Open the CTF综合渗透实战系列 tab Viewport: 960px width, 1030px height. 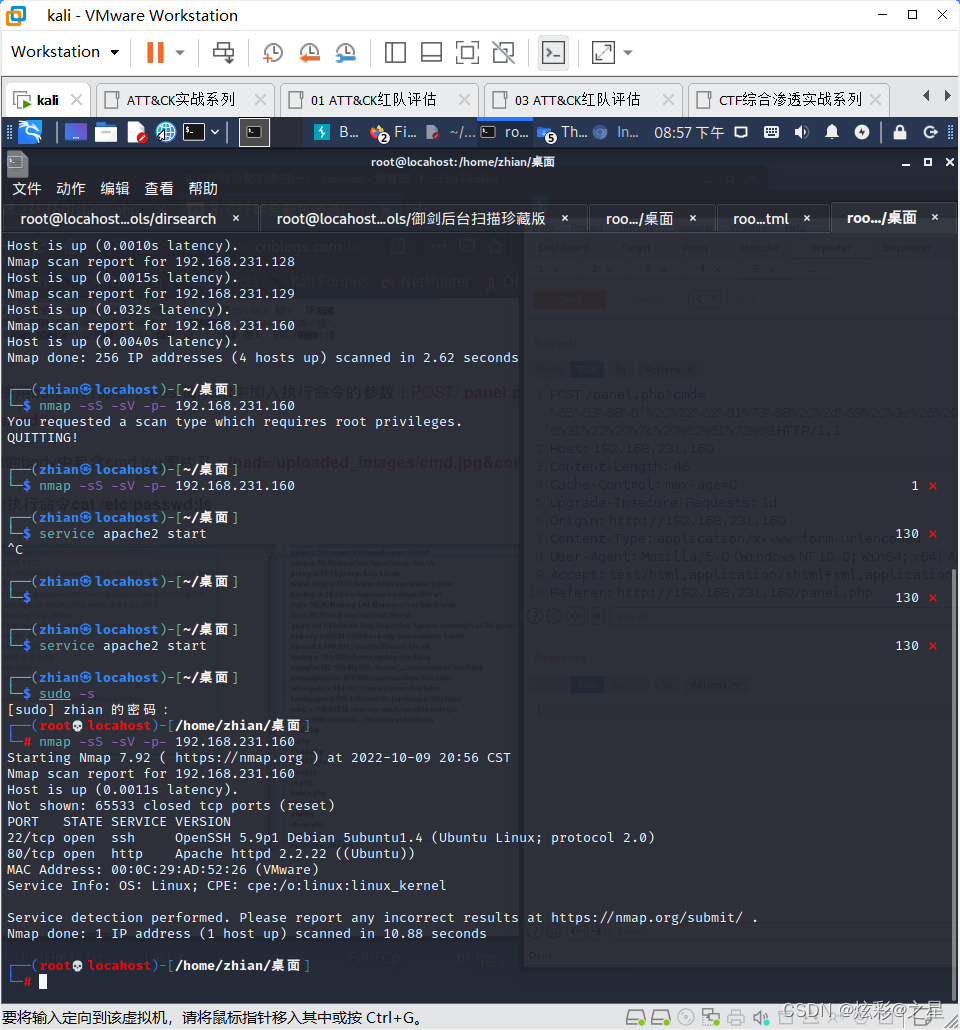click(789, 100)
